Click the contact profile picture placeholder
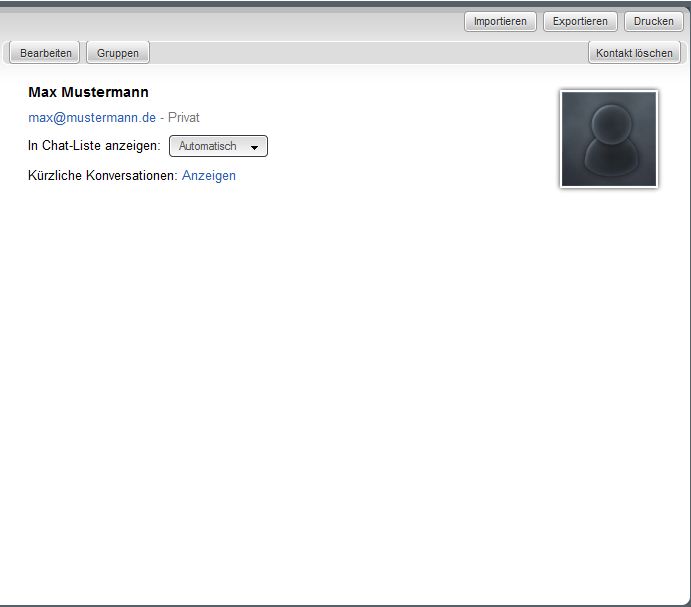Screen dimensions: 691x607 [x=609, y=139]
